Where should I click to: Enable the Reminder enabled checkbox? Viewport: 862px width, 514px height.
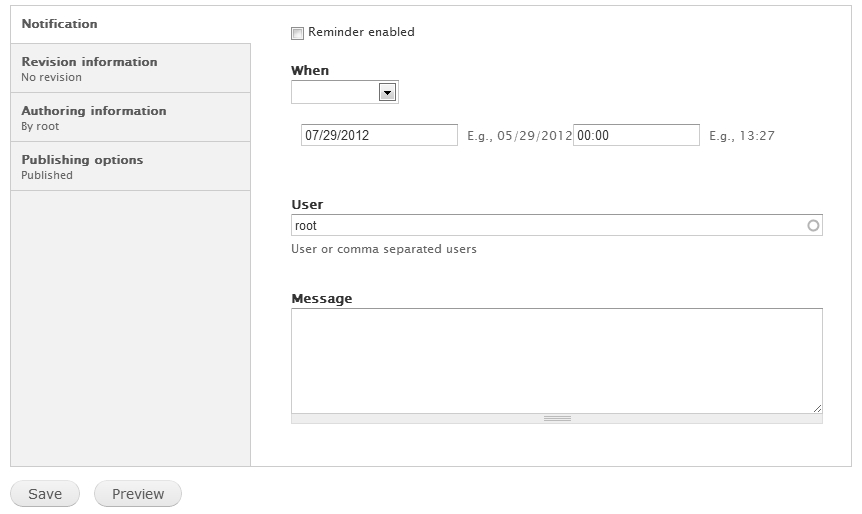point(297,33)
